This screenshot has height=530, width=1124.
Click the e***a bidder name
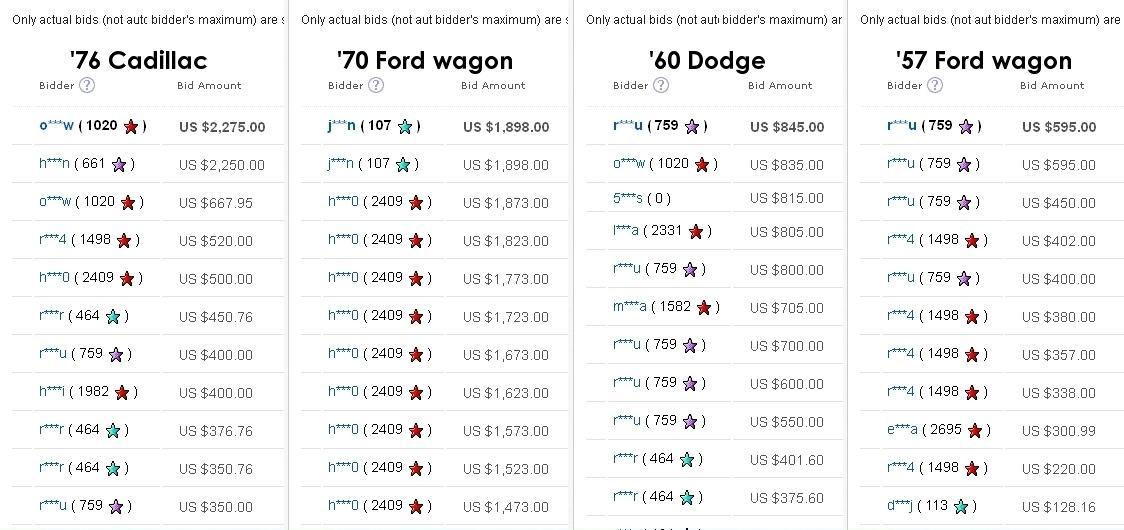(x=901, y=430)
